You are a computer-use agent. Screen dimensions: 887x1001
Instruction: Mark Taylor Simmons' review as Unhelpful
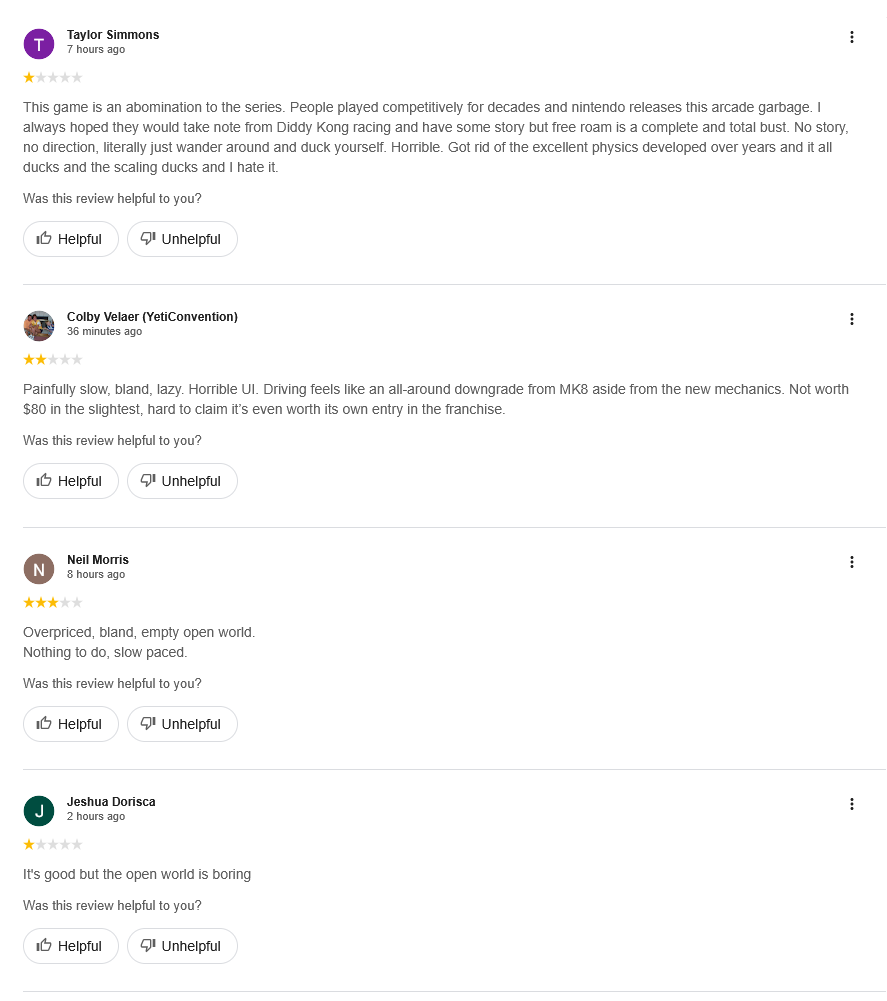[x=182, y=239]
